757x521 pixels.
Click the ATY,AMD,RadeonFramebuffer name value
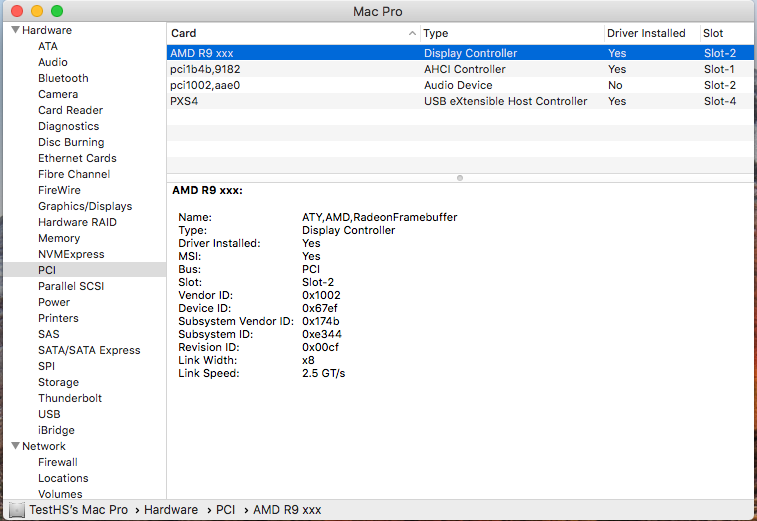[x=379, y=217]
